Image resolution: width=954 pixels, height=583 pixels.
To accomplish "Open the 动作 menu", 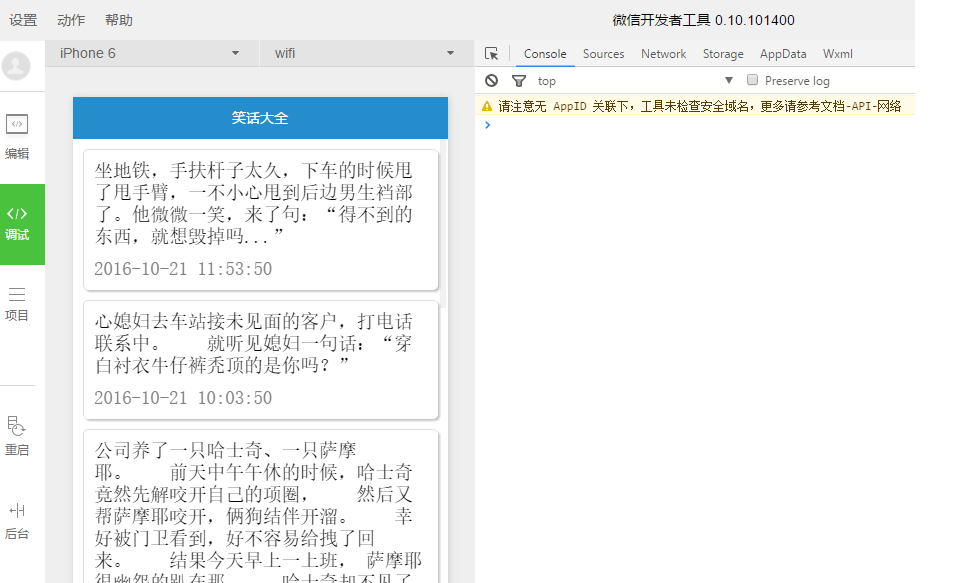I will [x=71, y=20].
